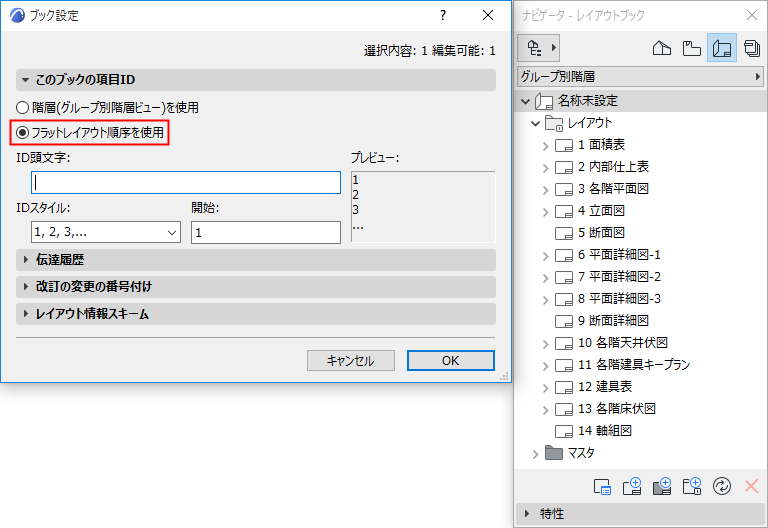The width and height of the screenshot is (768, 528).
Task: Select the 4 立面図 layout row
Action: point(641,211)
